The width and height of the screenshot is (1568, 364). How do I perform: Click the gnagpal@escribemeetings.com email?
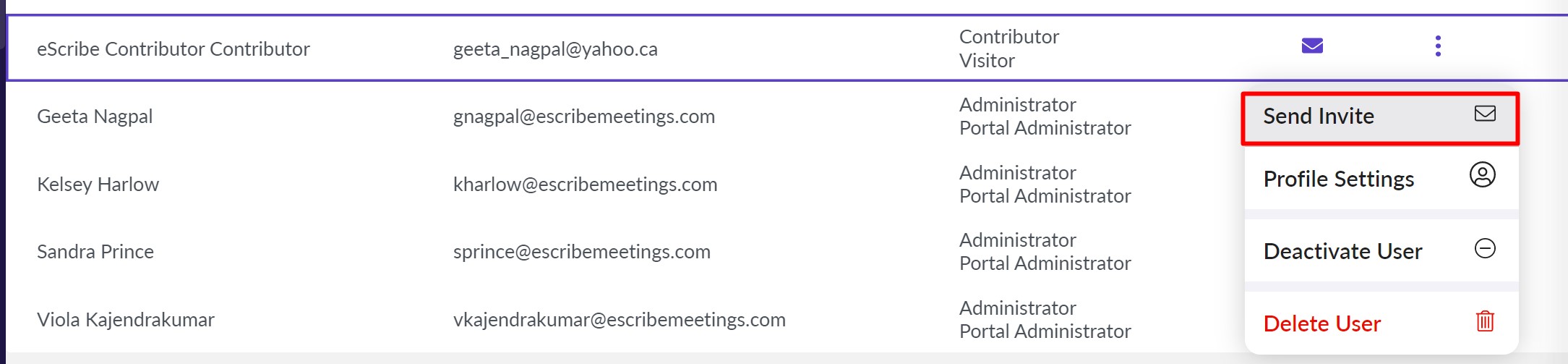[x=583, y=117]
